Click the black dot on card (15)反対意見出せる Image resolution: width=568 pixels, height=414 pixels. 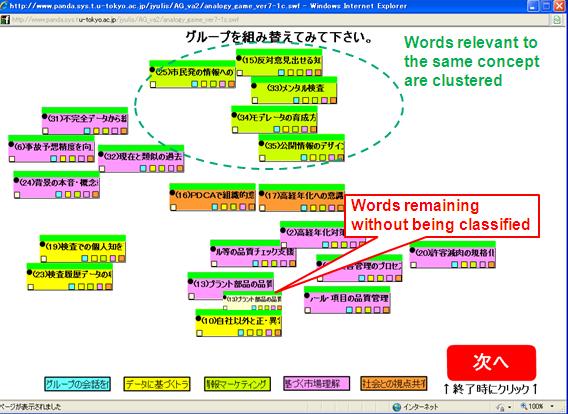[239, 58]
